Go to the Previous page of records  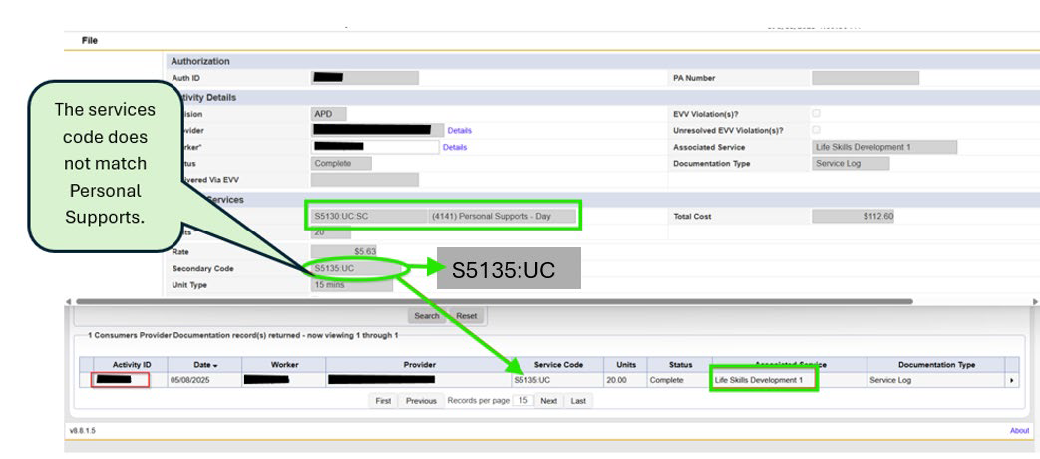(421, 401)
